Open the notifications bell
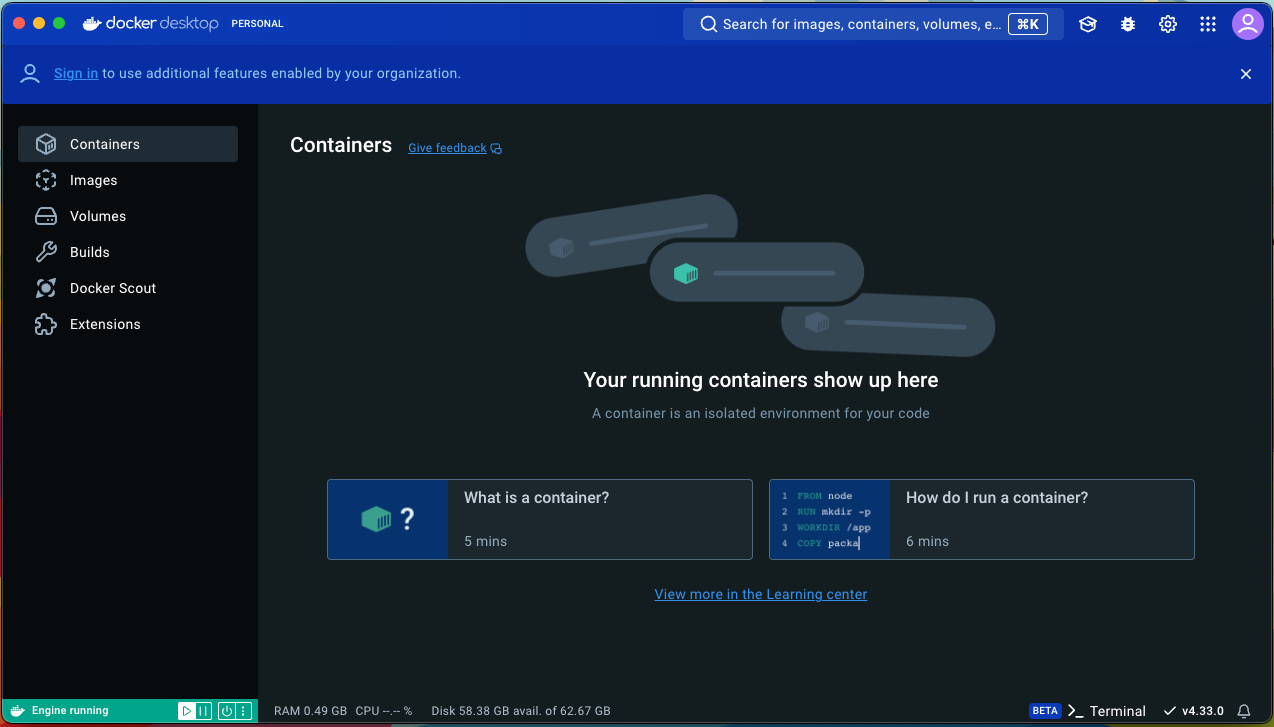 1245,711
